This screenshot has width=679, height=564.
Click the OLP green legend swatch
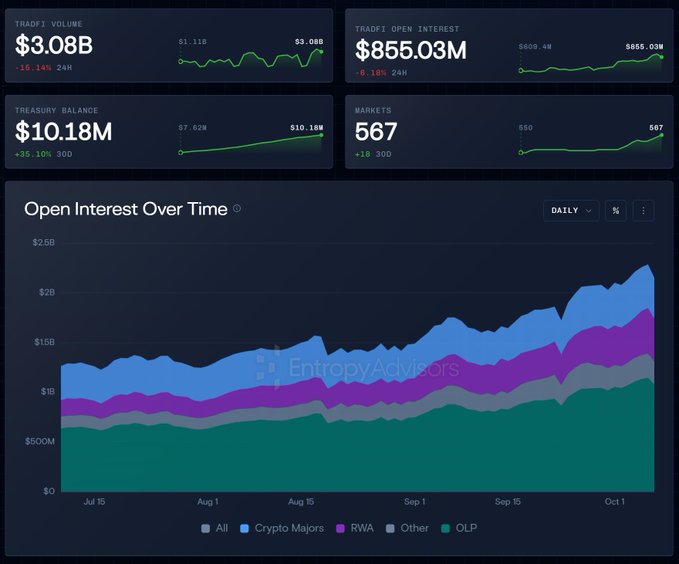(446, 528)
